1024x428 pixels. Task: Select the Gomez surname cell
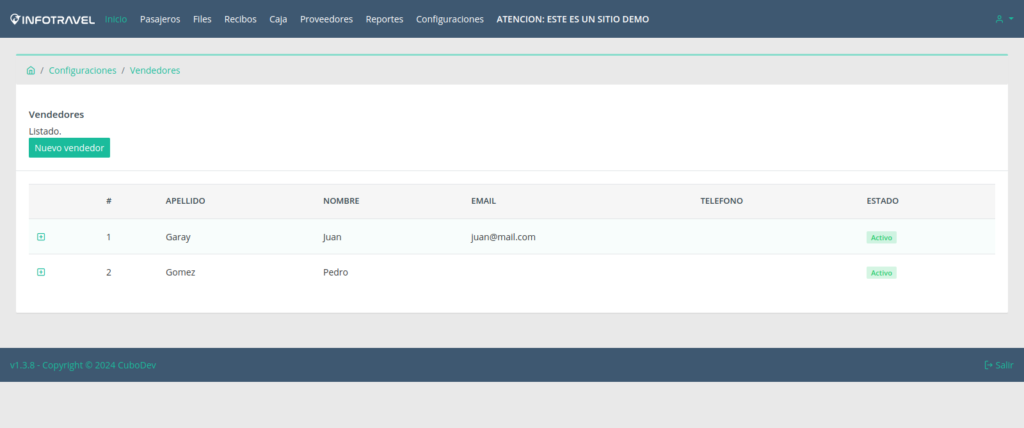(180, 272)
